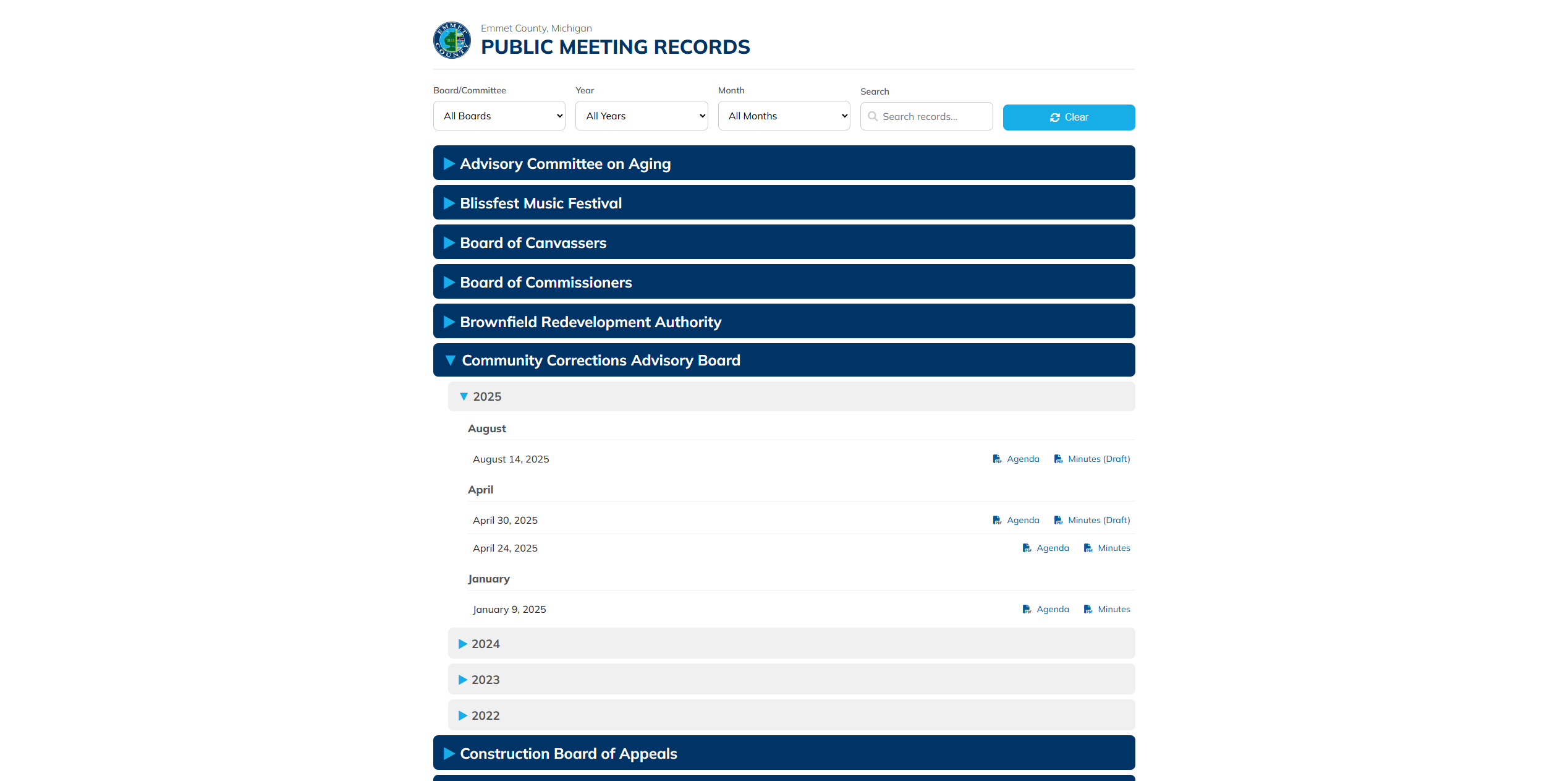Click the PDF icon beside August 14 Agenda
Screen dimensions: 1568x781
click(997, 459)
